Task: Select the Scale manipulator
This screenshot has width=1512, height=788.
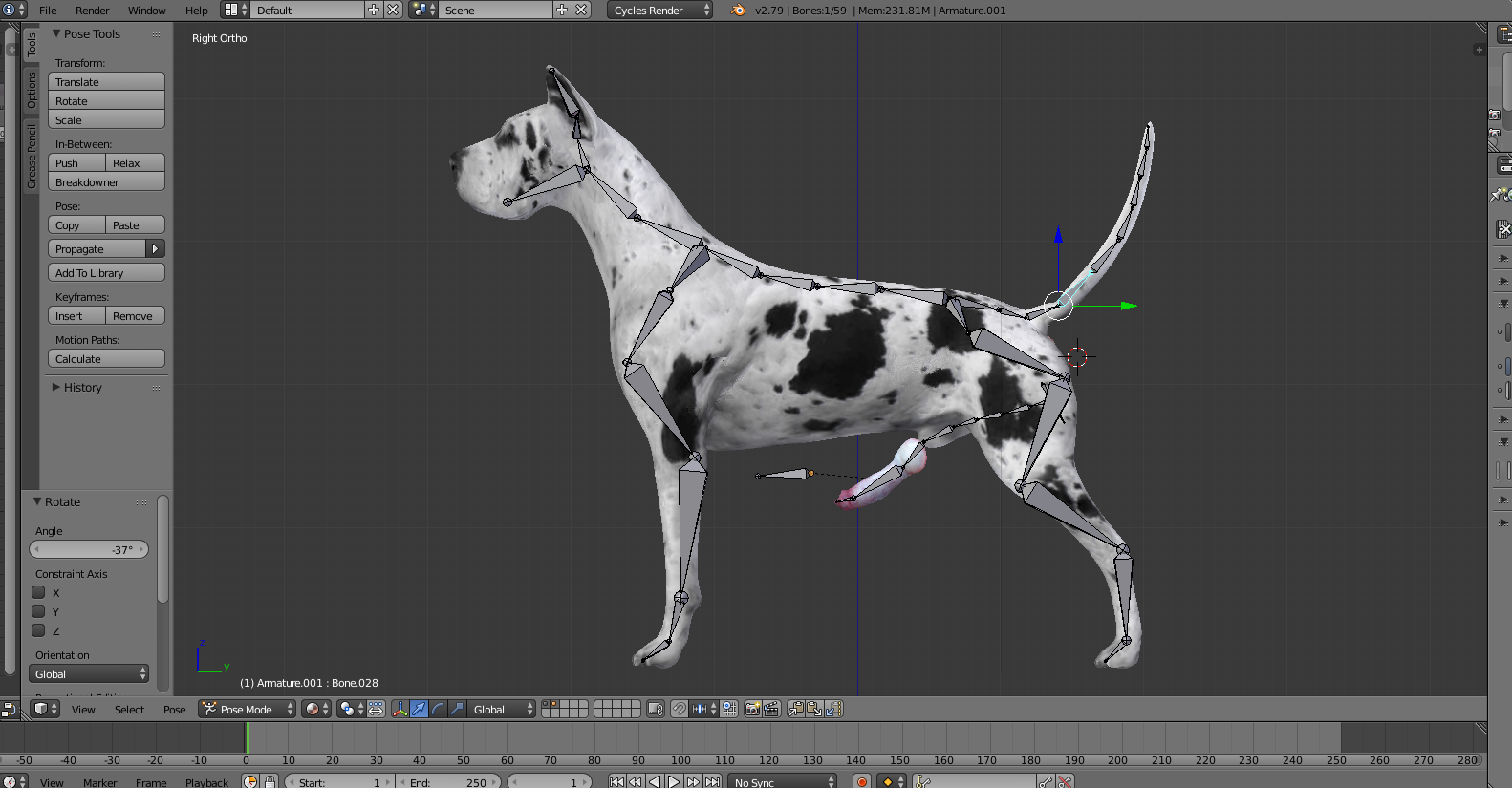Action: (x=457, y=709)
